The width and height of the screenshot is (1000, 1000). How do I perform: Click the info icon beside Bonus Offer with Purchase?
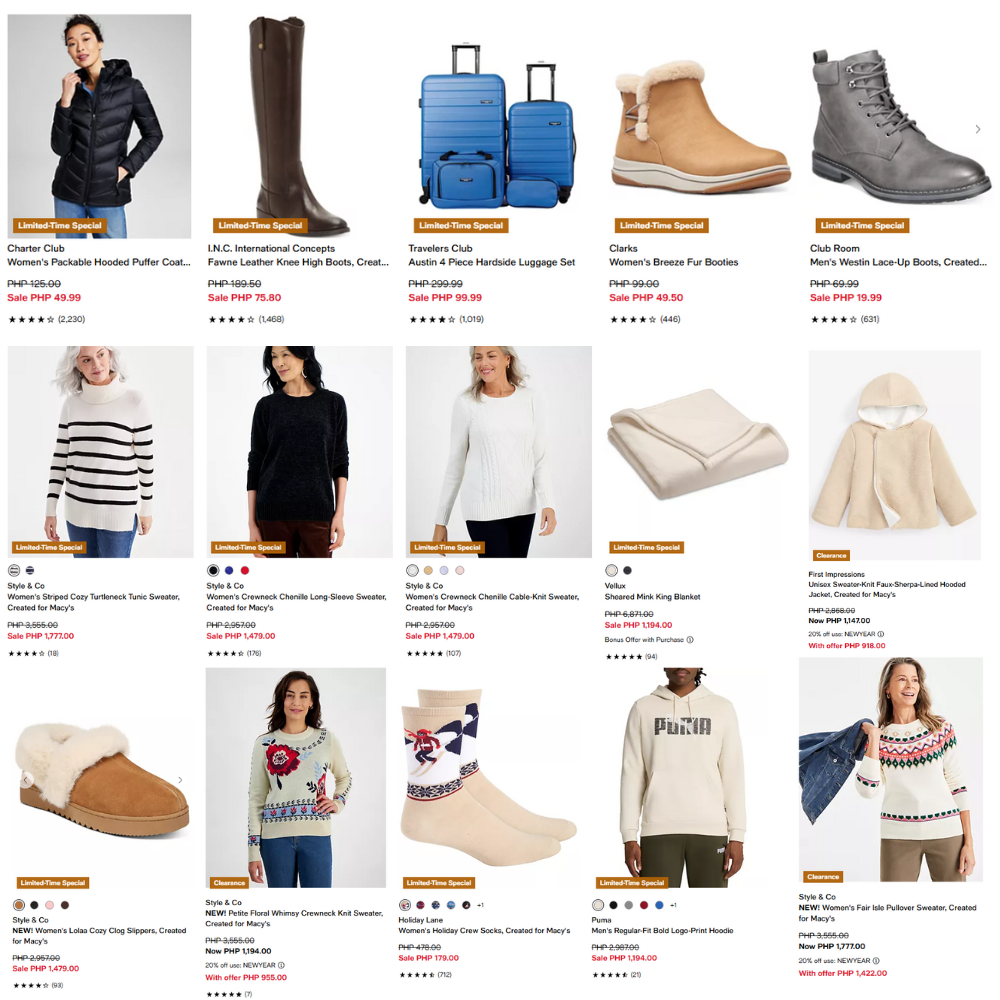click(690, 640)
